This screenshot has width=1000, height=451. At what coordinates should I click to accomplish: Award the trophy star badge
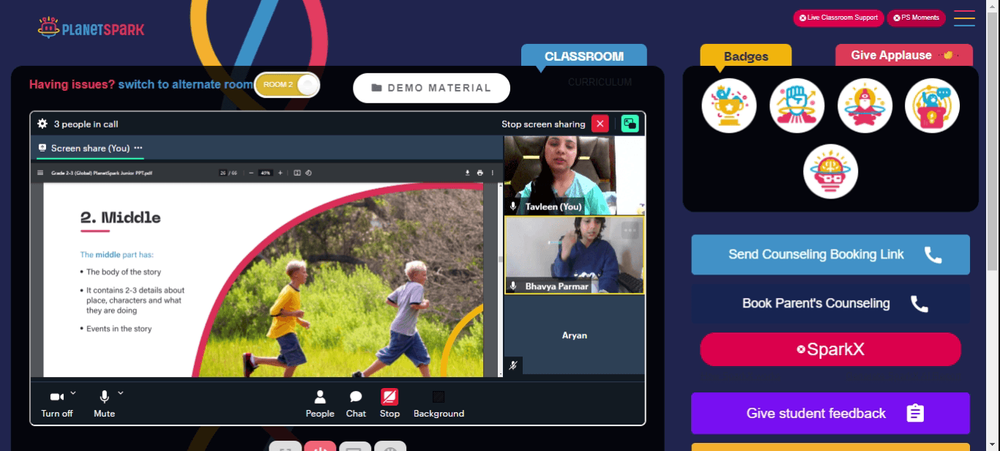(729, 105)
